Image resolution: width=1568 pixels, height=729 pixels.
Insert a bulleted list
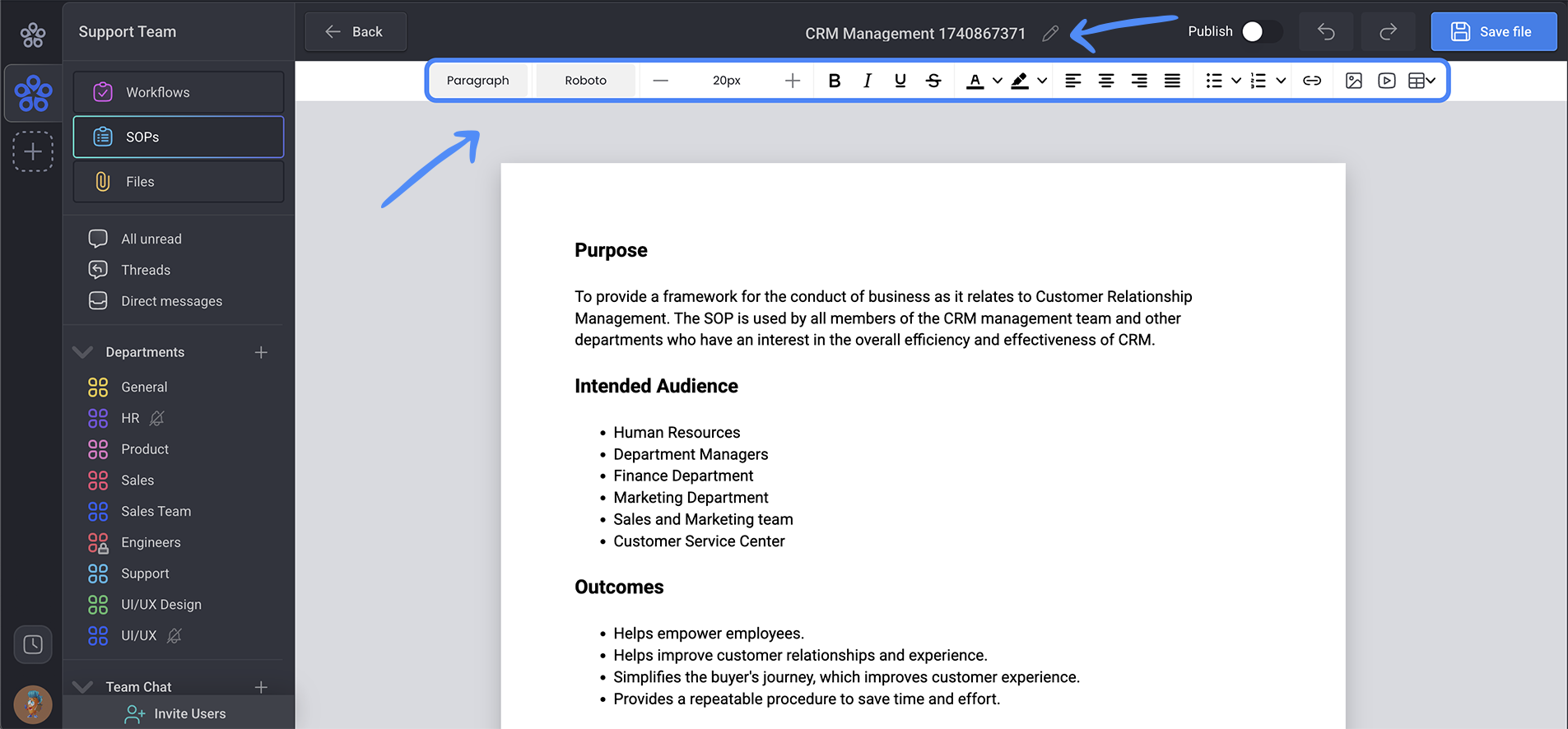point(1214,81)
